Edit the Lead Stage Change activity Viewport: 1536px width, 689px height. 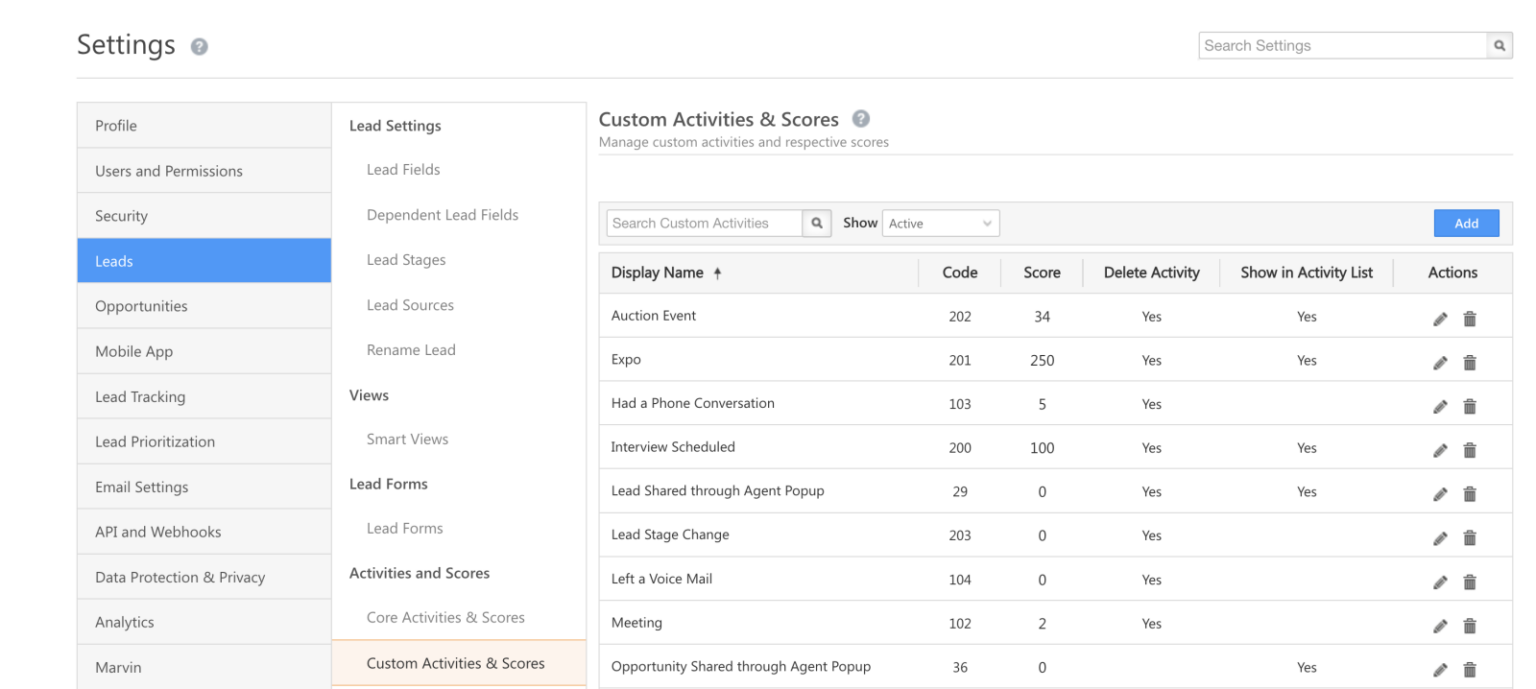point(1440,538)
